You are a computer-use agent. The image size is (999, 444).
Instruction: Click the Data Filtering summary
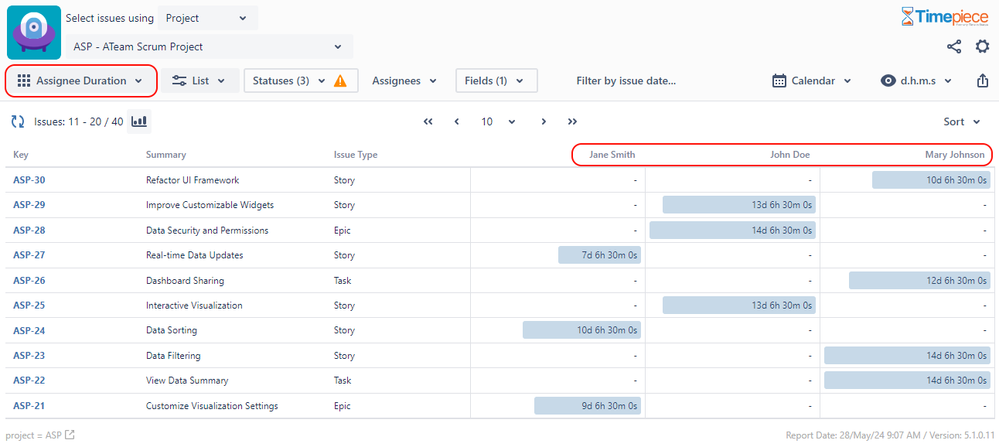click(173, 355)
